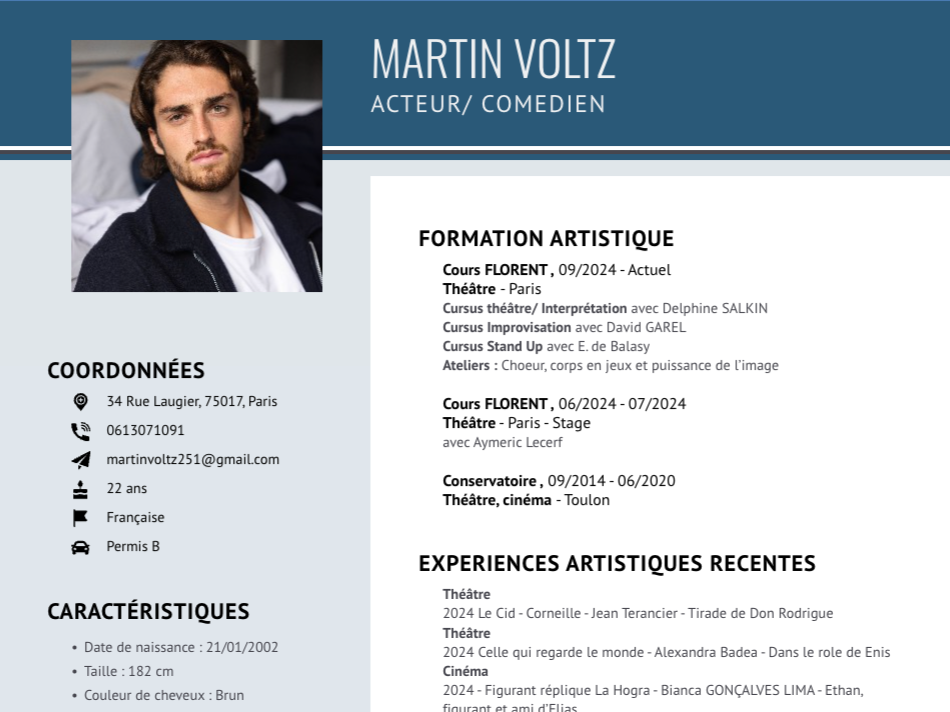This screenshot has width=950, height=712.
Task: Click the phone icon next to 0613071091
Action: click(81, 431)
